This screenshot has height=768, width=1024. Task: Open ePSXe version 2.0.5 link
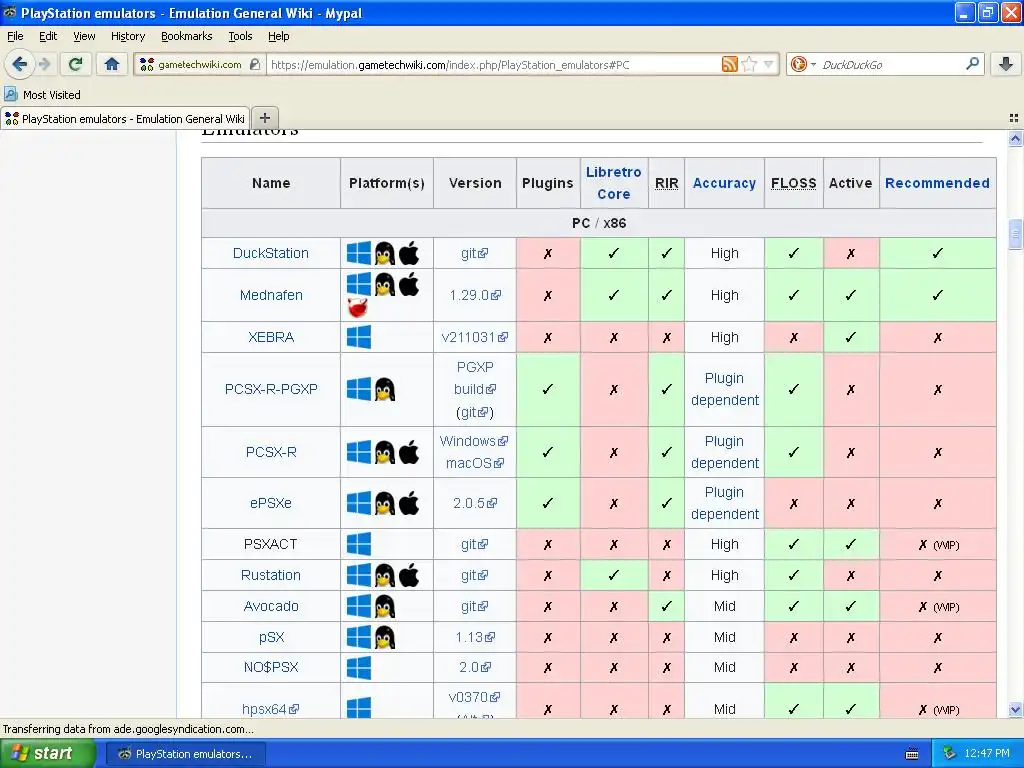point(475,503)
